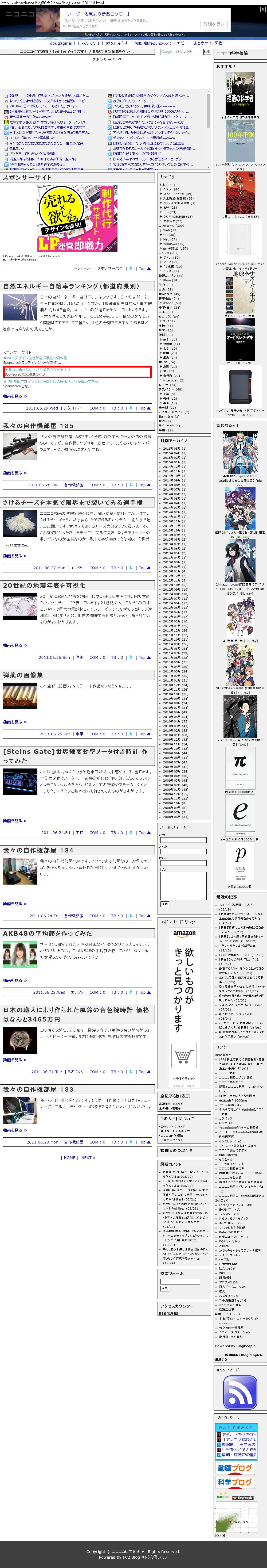Open 画像・動画gifまとめアンテナだー! link

[160, 43]
